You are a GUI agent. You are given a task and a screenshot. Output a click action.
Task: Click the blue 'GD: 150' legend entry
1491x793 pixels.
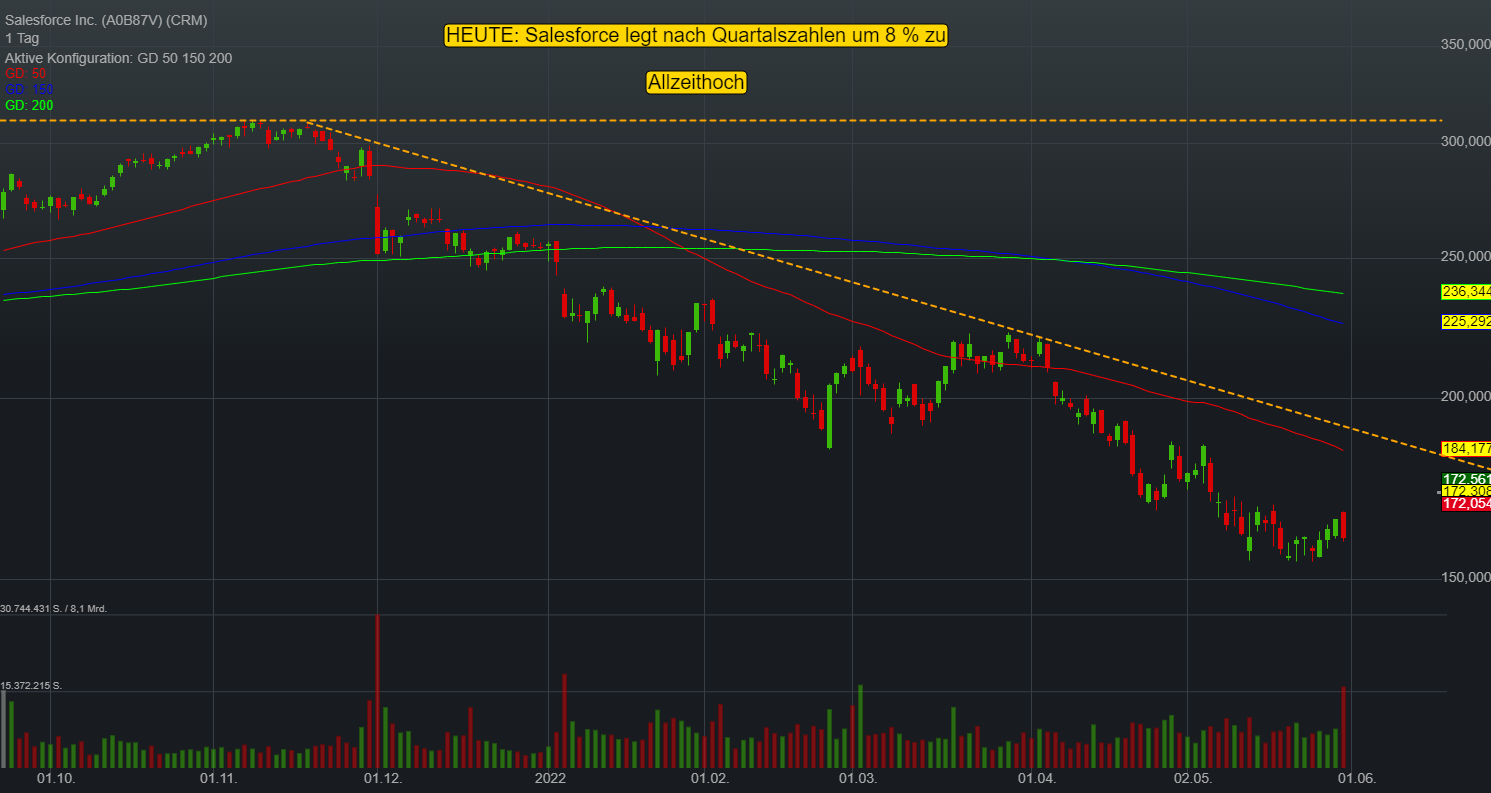29,90
